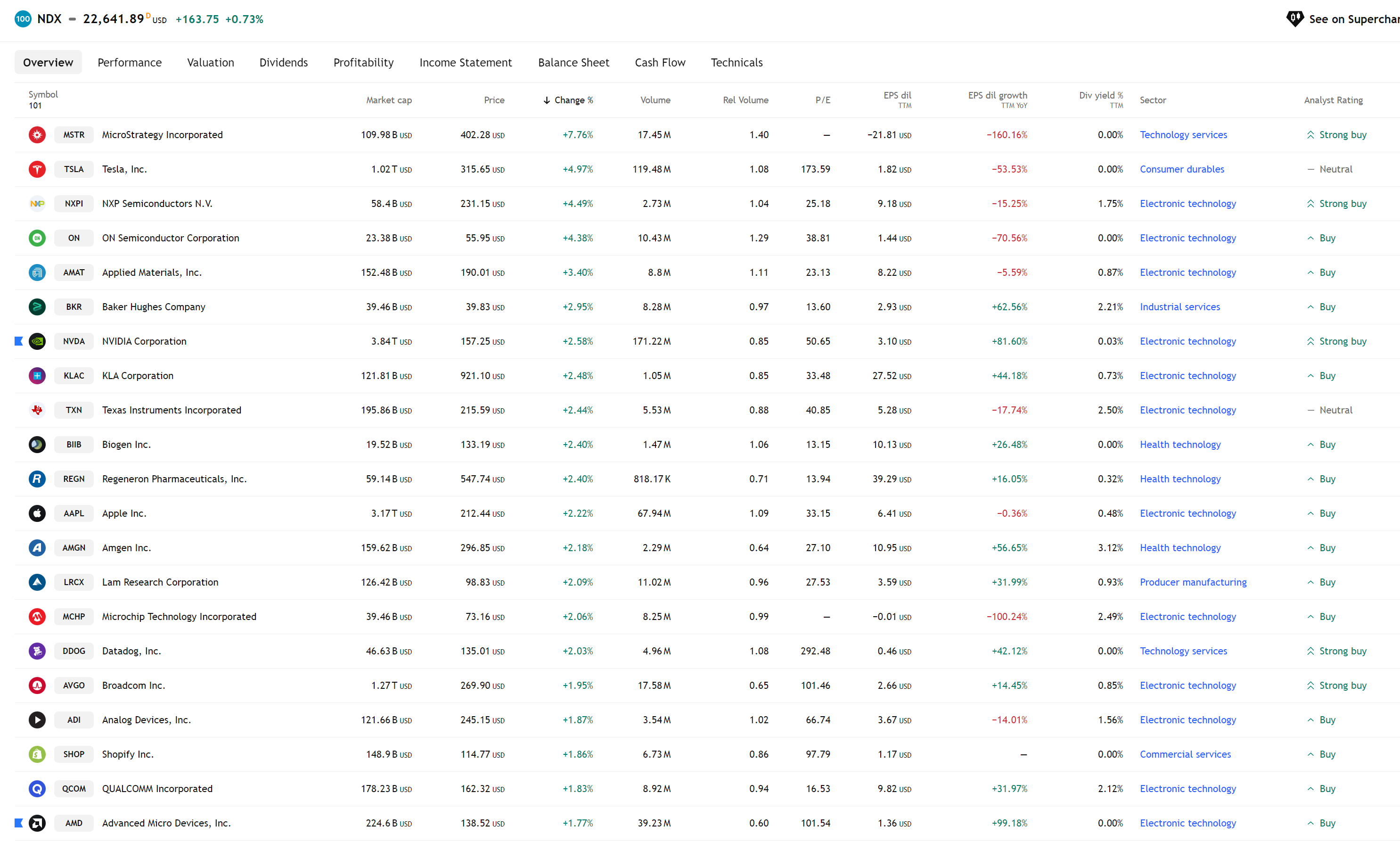Click the QUALCOMM logo icon
Viewport: 1400px width, 843px height.
point(37,788)
